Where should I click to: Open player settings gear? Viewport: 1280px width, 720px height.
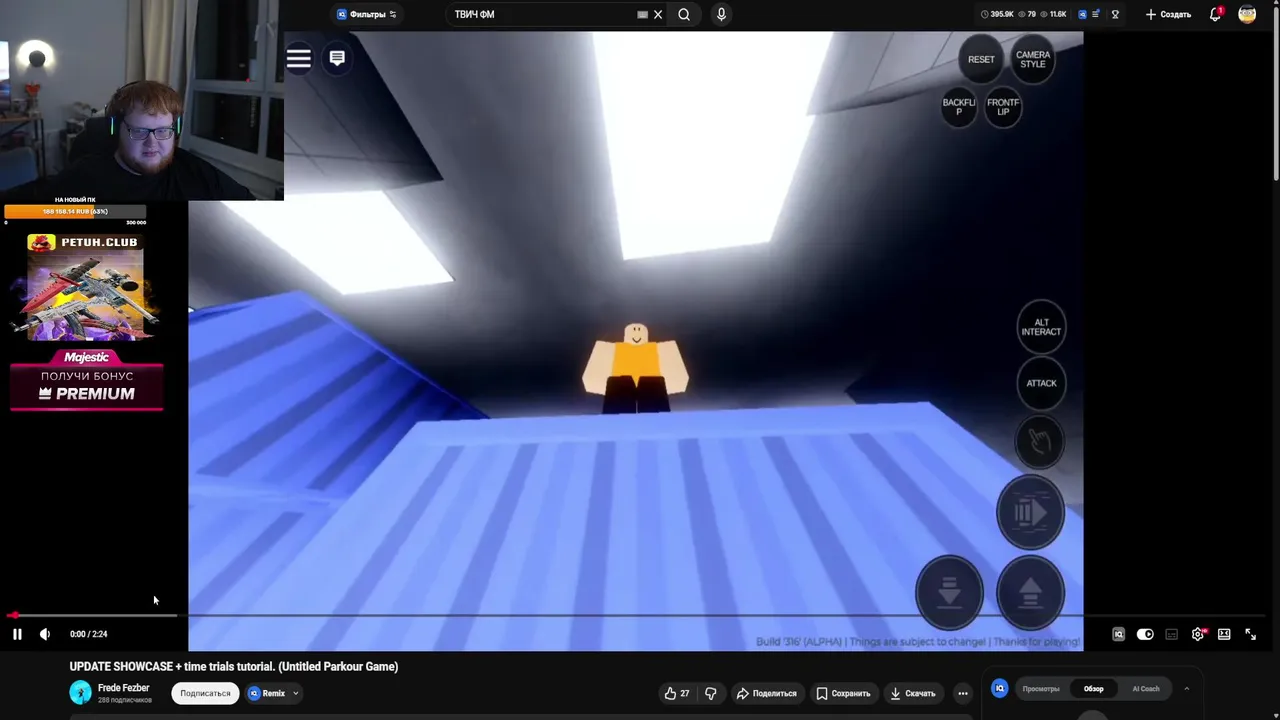(1198, 634)
